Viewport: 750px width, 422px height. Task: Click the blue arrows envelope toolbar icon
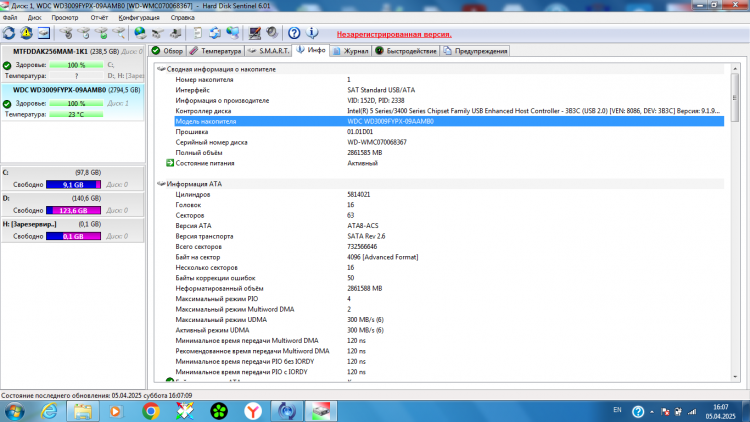click(x=215, y=33)
